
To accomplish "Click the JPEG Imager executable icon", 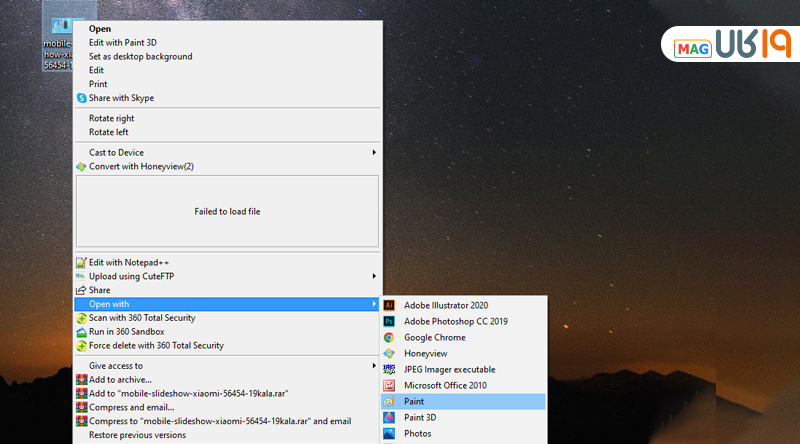I will (389, 369).
